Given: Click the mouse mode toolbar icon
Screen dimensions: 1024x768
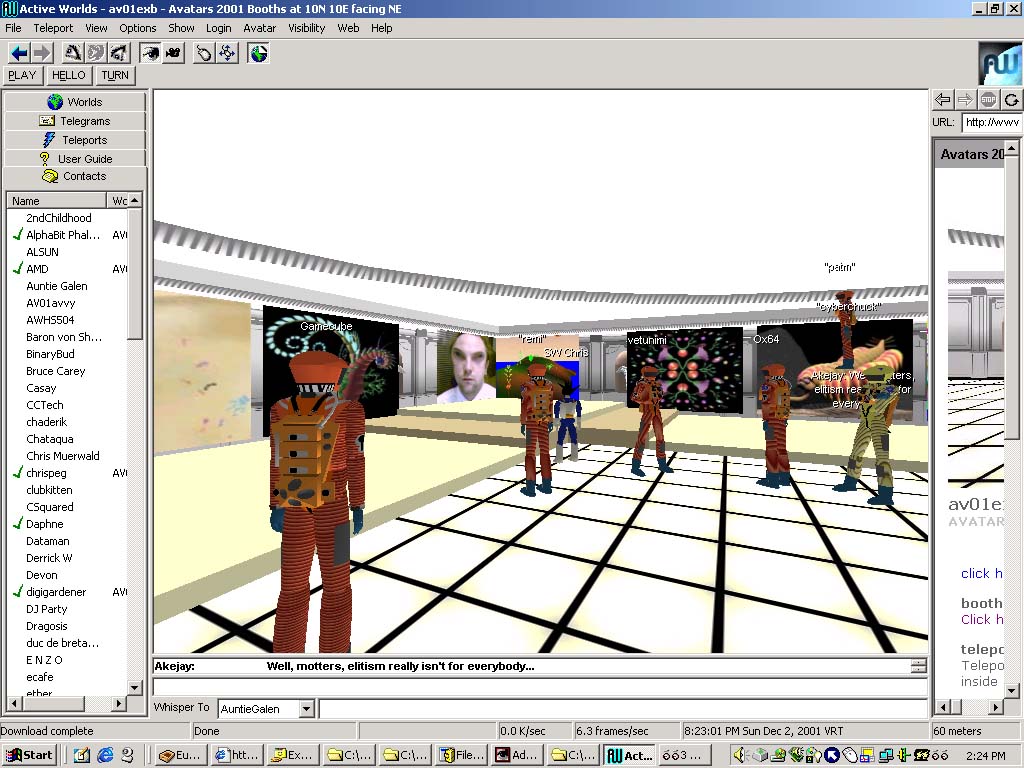Looking at the screenshot, I should (204, 53).
